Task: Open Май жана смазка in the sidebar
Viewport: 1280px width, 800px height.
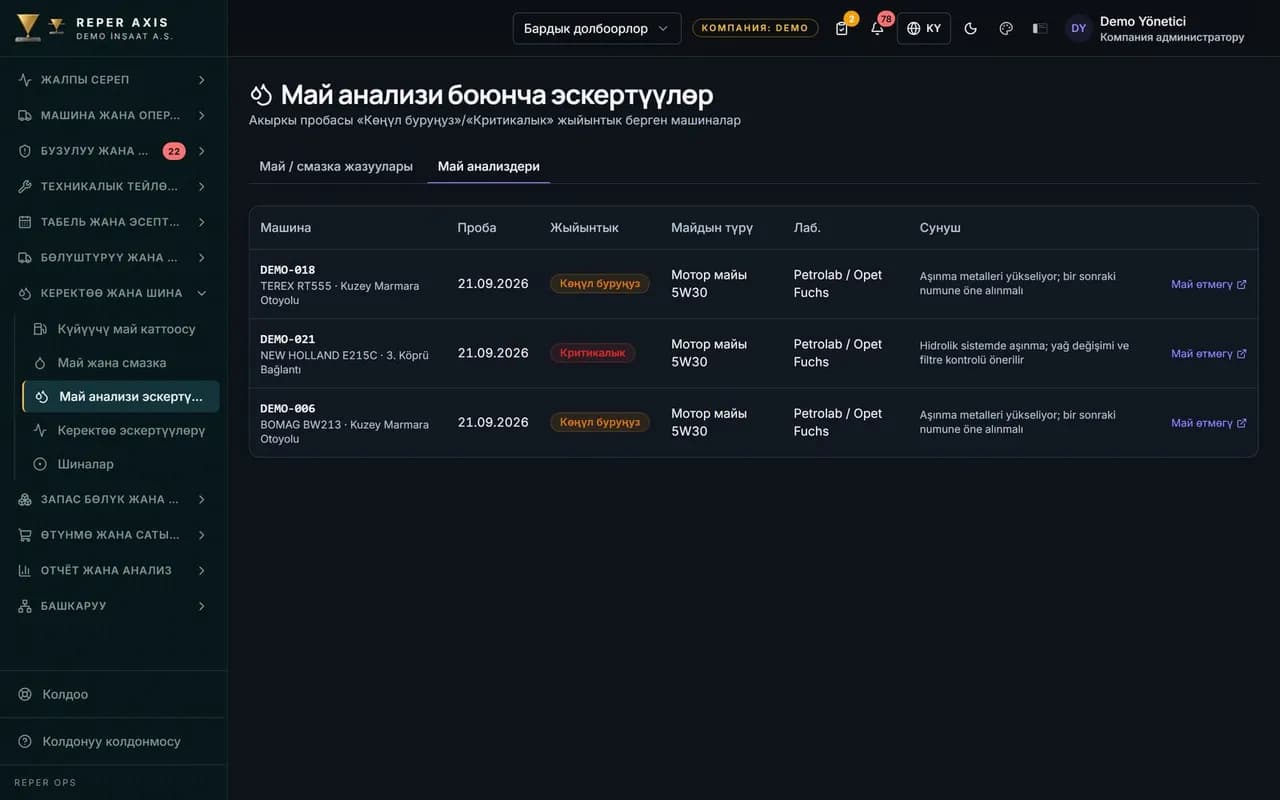Action: (x=121, y=363)
